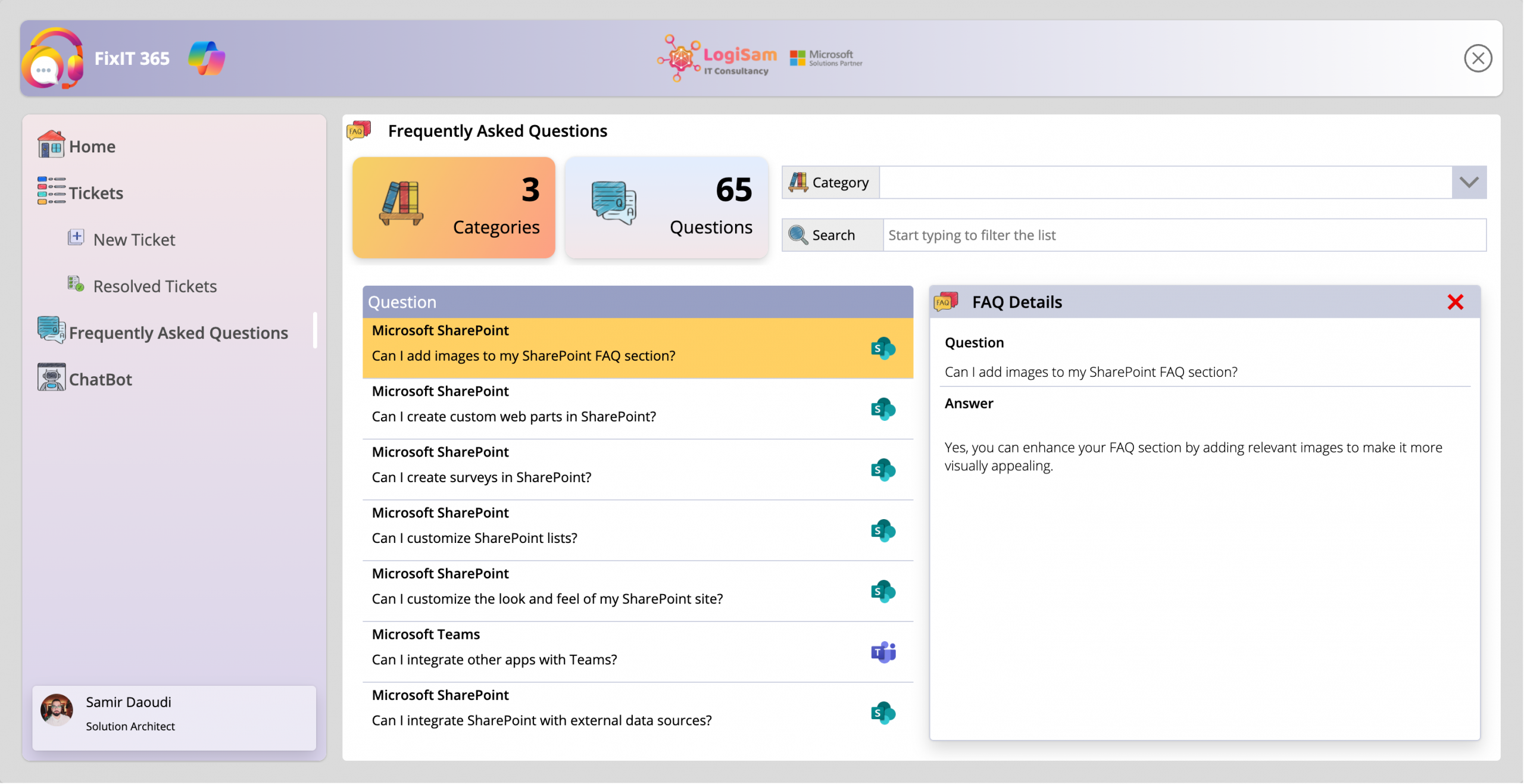Close the app with header X button
1524x784 pixels.
(1478, 58)
